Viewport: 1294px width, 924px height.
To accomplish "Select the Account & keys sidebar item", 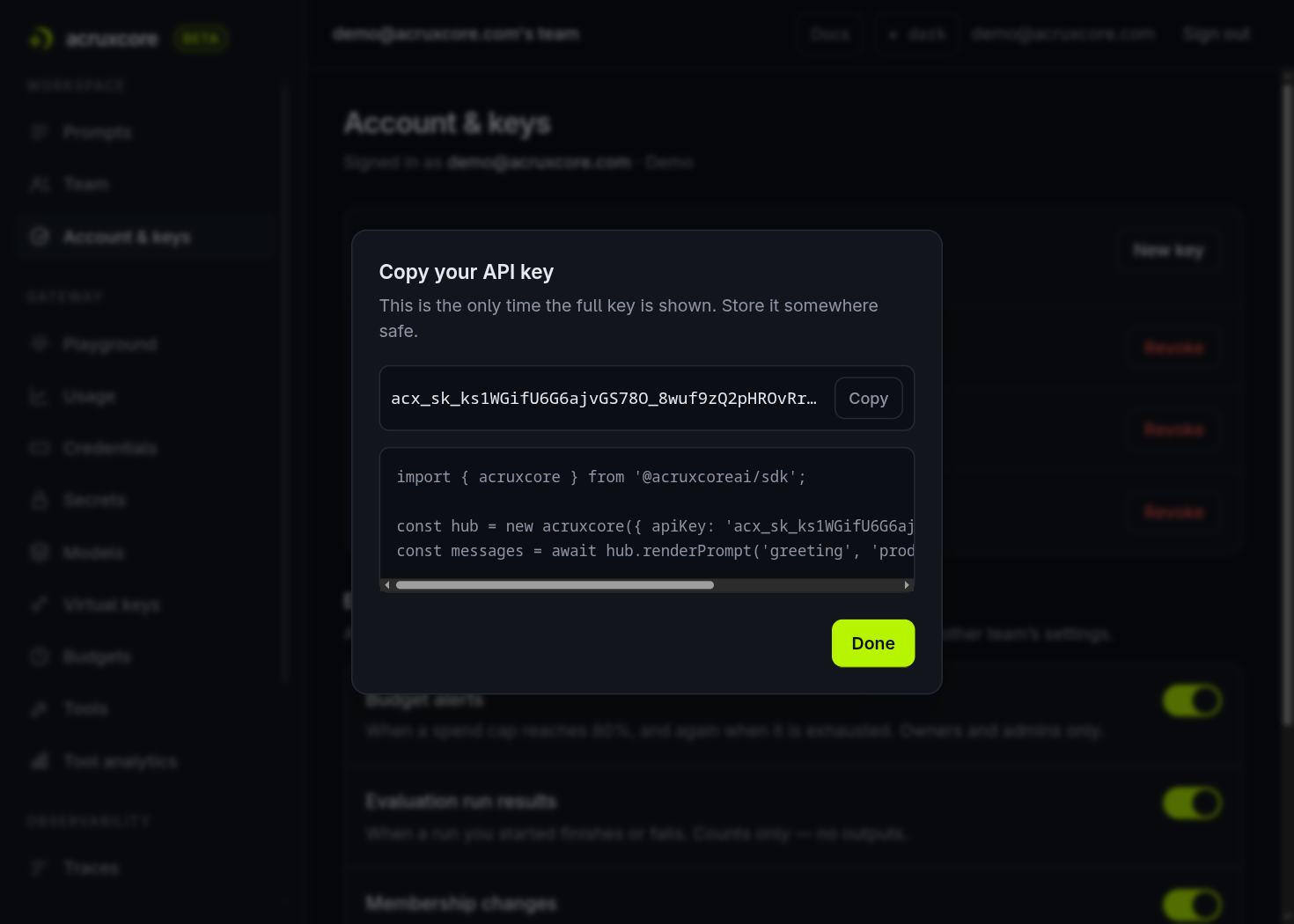I will click(146, 237).
